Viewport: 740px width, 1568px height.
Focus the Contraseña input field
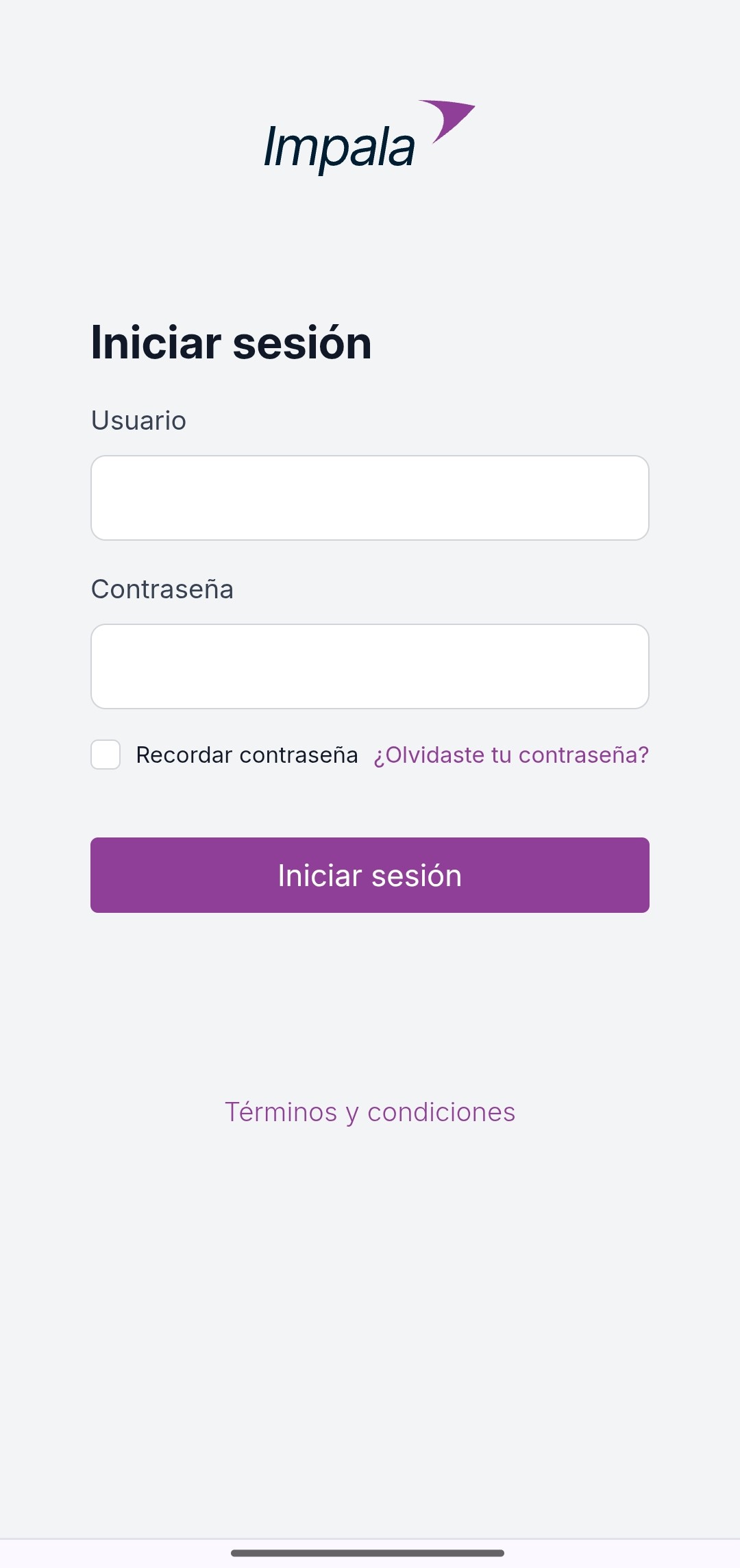pos(370,666)
